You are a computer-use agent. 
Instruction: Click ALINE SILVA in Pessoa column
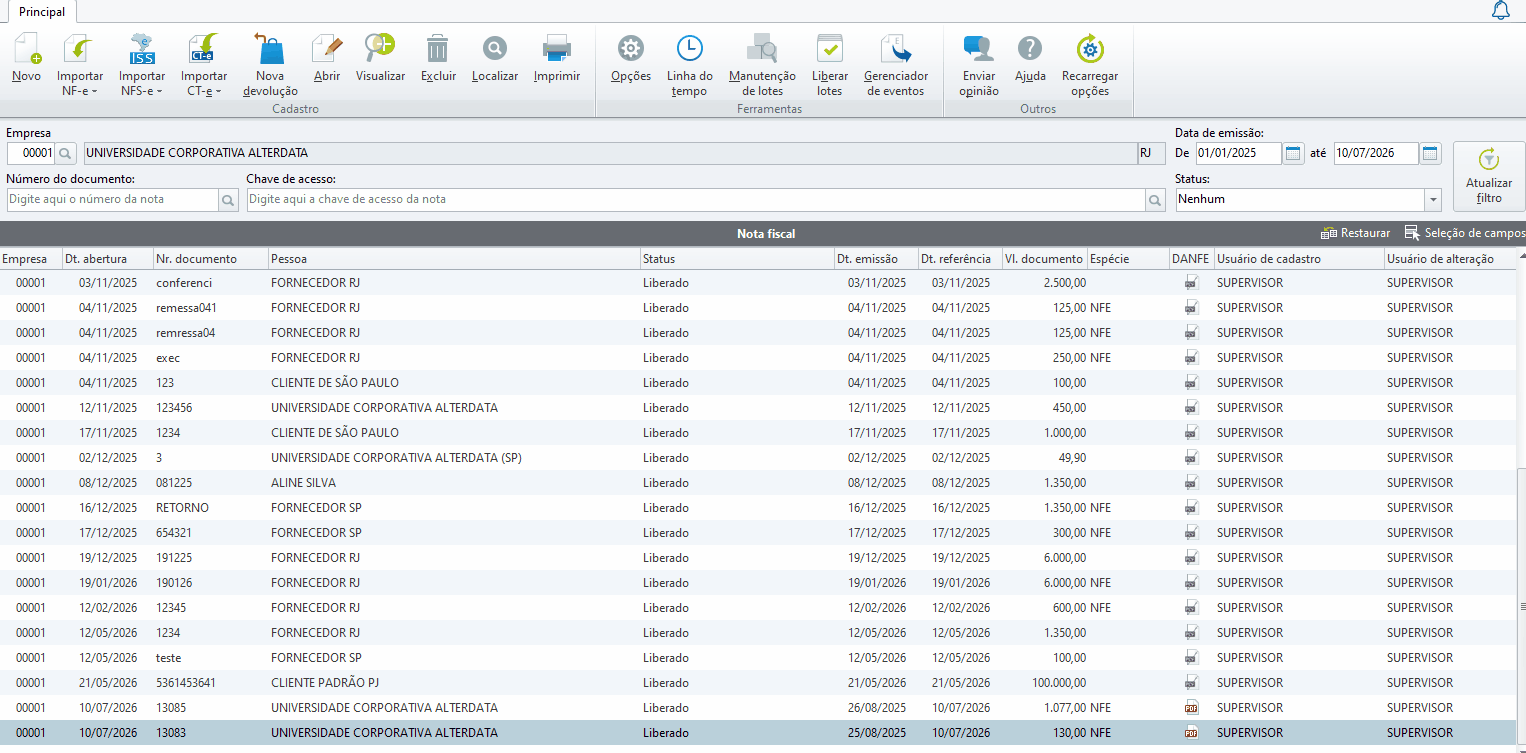point(303,483)
